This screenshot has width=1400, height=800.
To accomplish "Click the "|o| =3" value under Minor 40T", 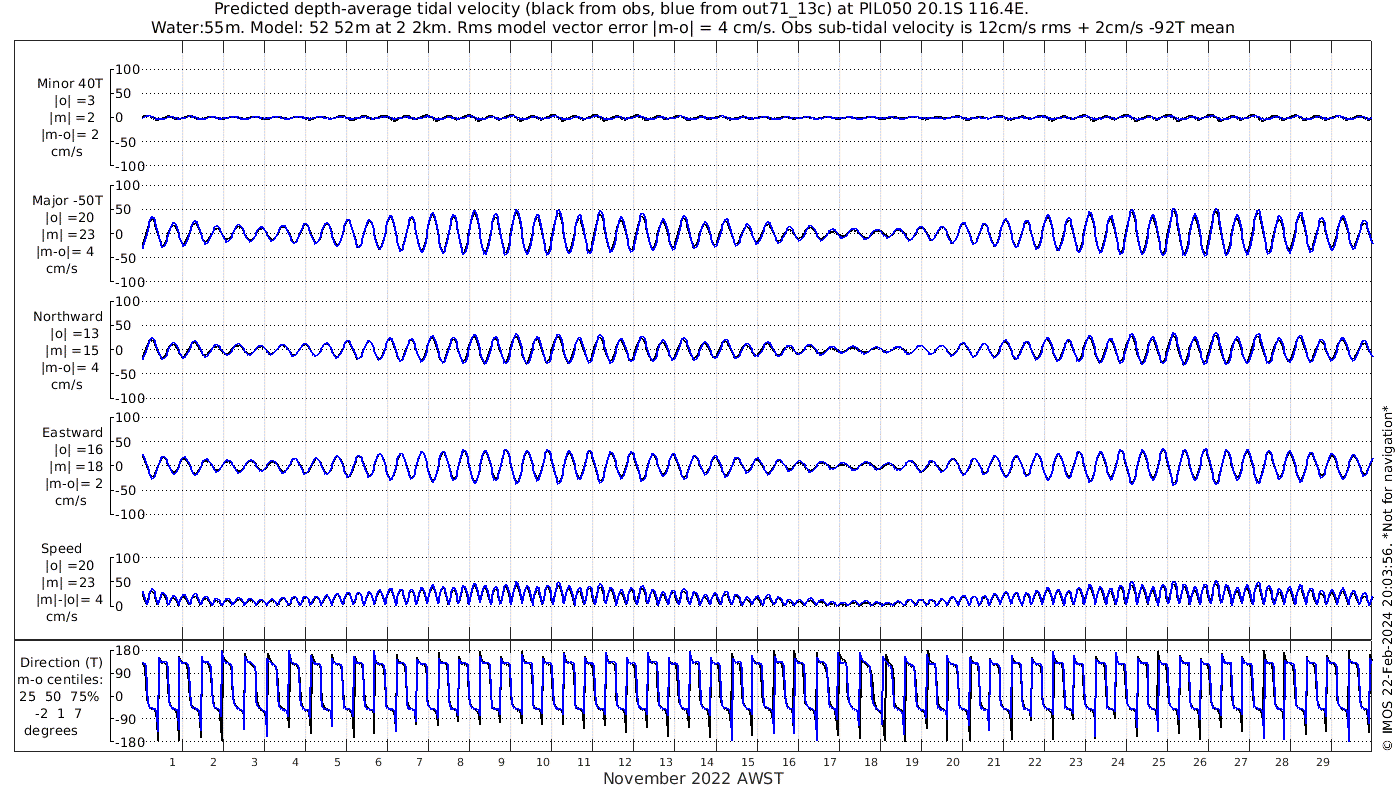I will tap(74, 101).
